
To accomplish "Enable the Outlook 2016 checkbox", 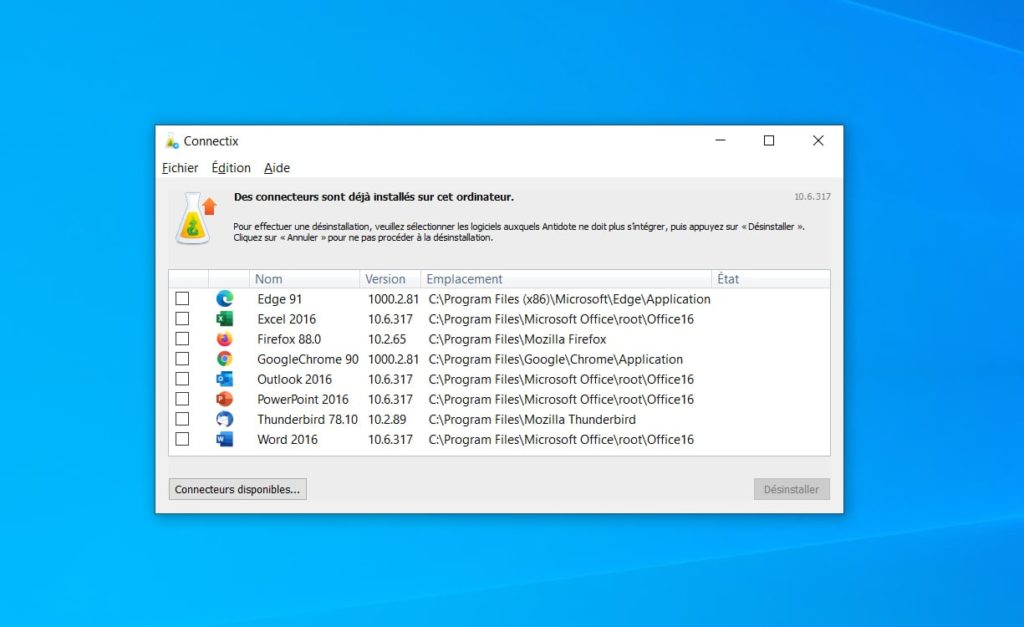I will tap(182, 379).
